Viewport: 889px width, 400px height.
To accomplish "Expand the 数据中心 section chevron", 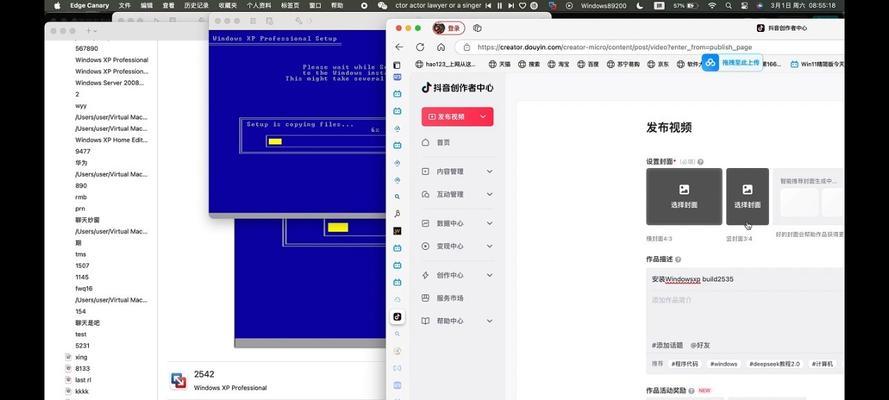I will (x=490, y=223).
